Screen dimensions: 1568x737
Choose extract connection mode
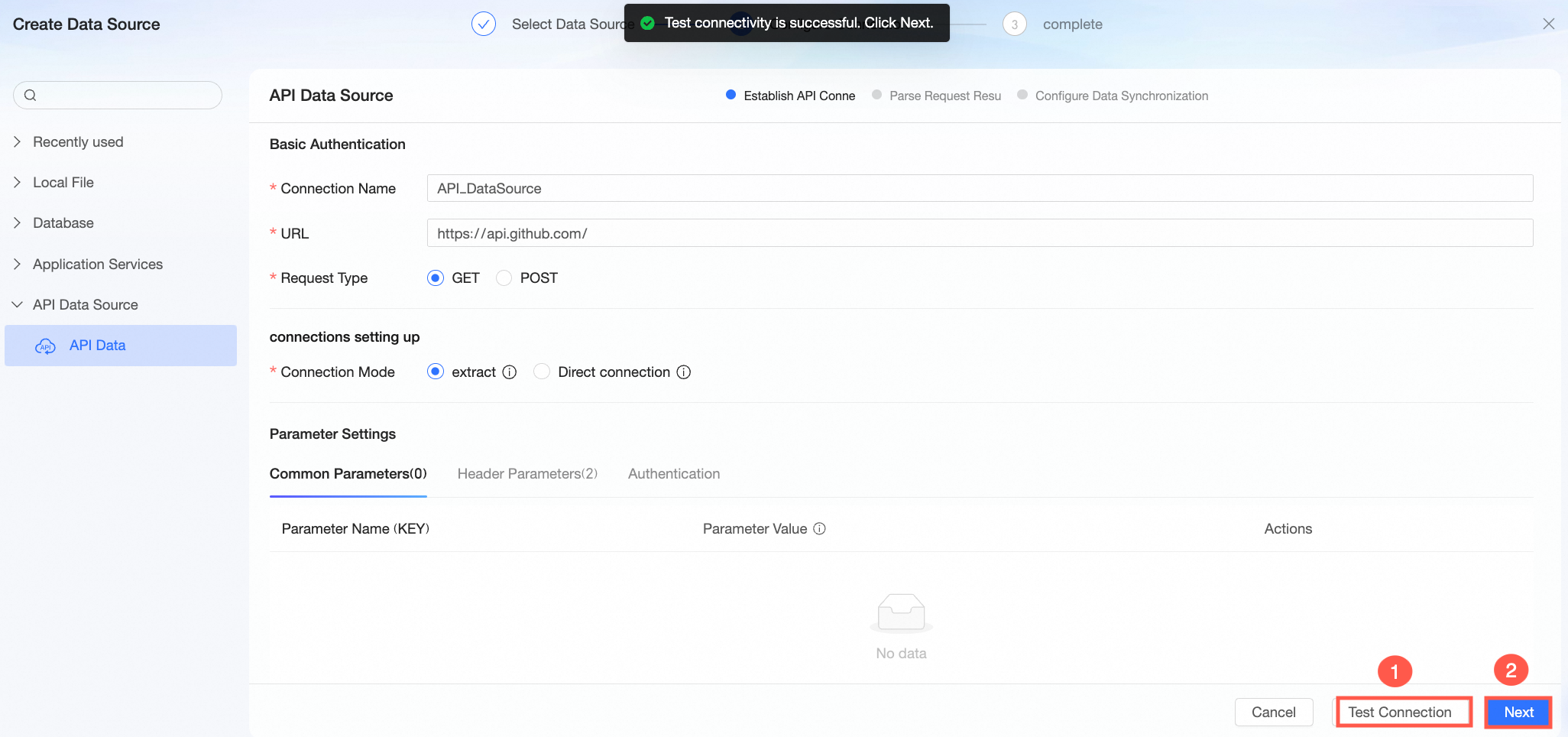(x=436, y=372)
